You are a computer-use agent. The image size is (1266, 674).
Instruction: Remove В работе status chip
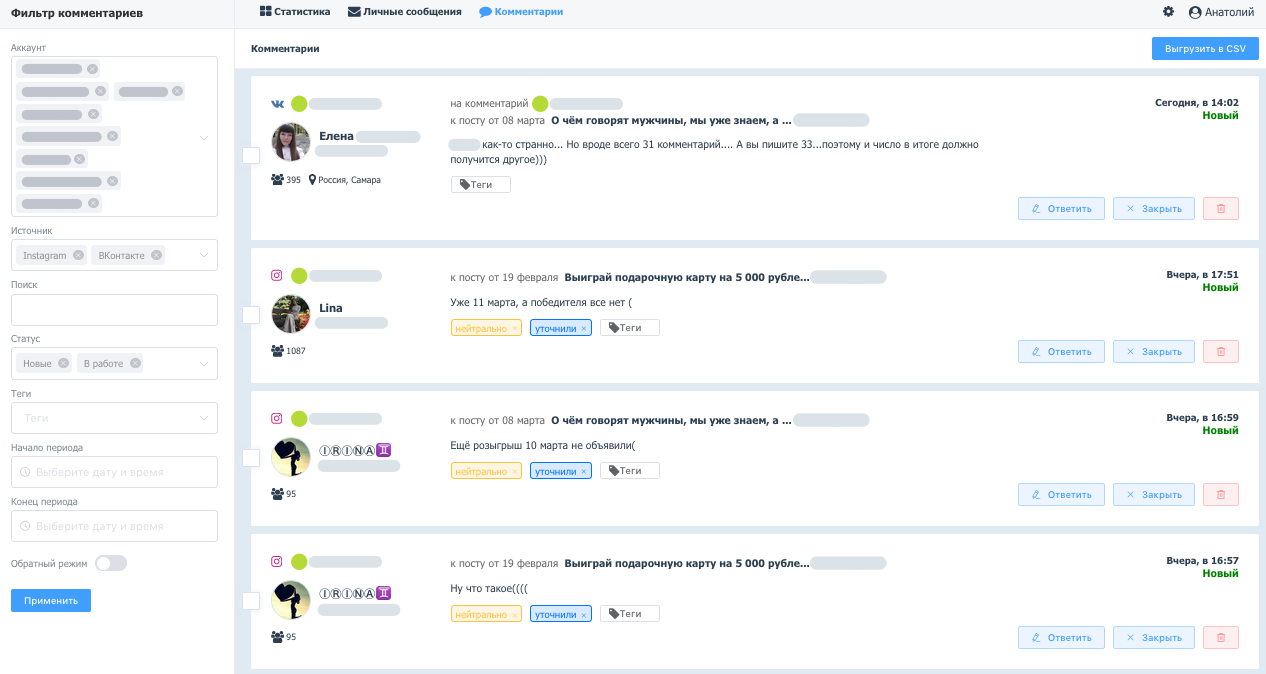click(x=135, y=363)
